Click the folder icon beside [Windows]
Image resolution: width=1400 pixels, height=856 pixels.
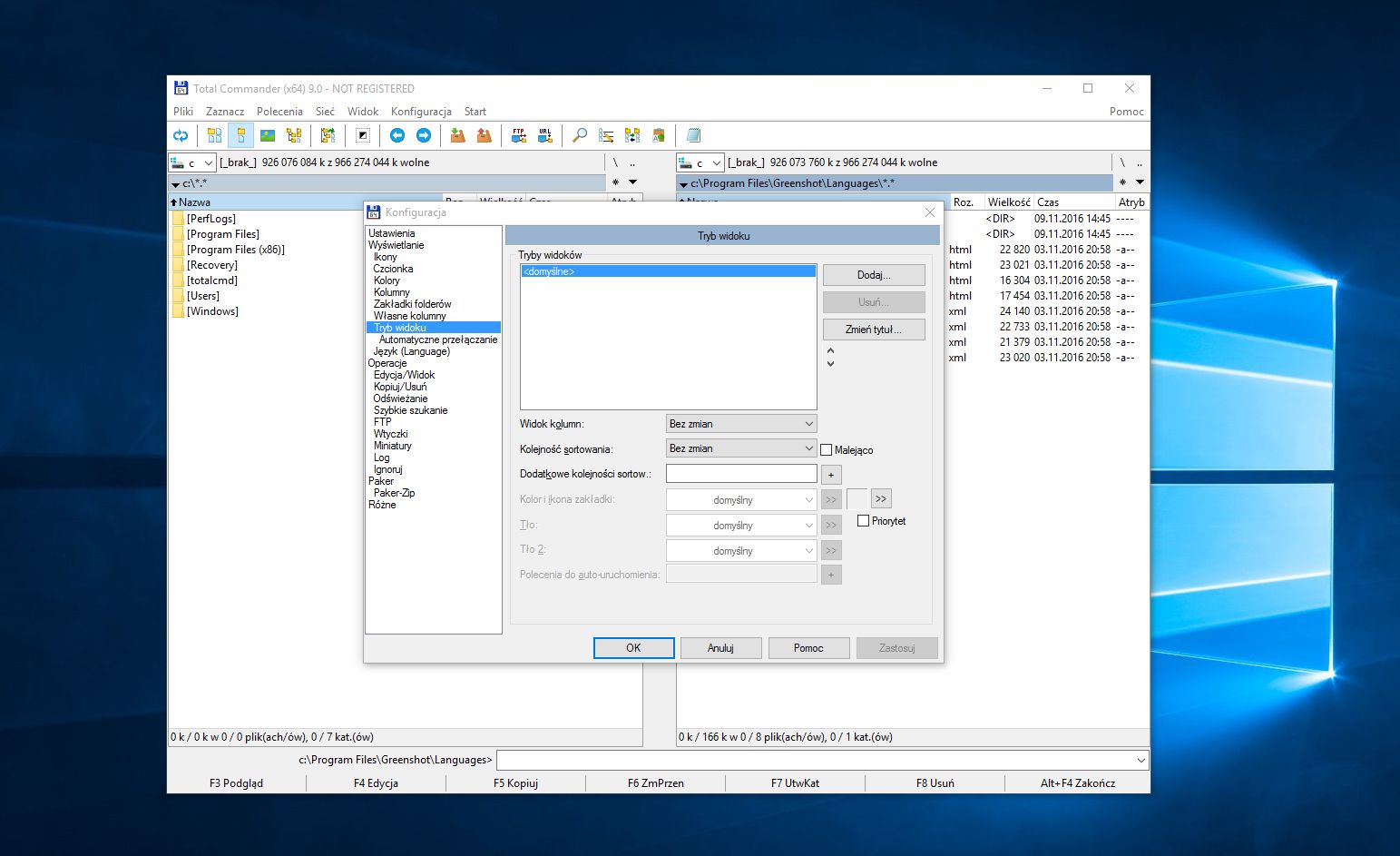coord(178,311)
